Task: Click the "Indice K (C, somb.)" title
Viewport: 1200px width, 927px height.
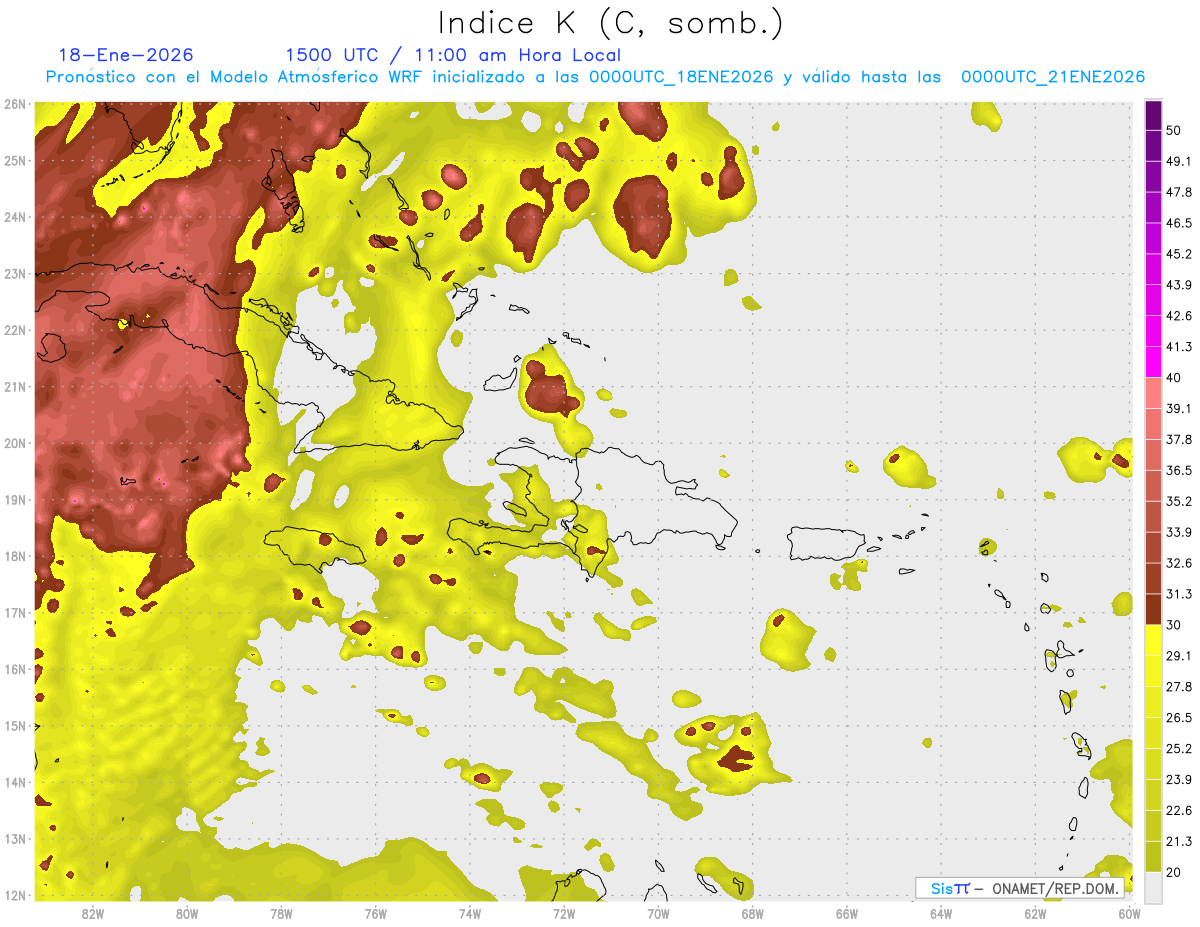Action: click(x=610, y=23)
